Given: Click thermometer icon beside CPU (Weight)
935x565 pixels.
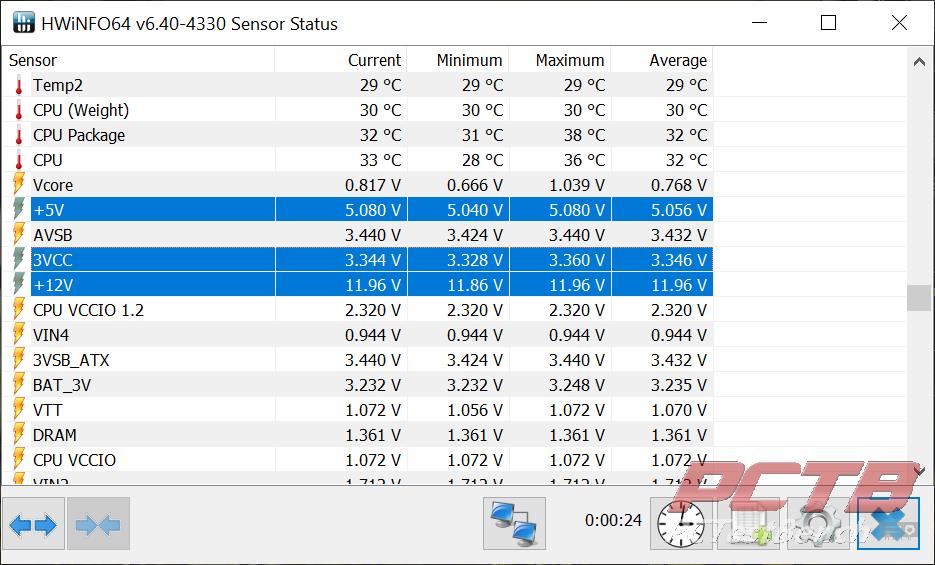Looking at the screenshot, I should pos(19,110).
